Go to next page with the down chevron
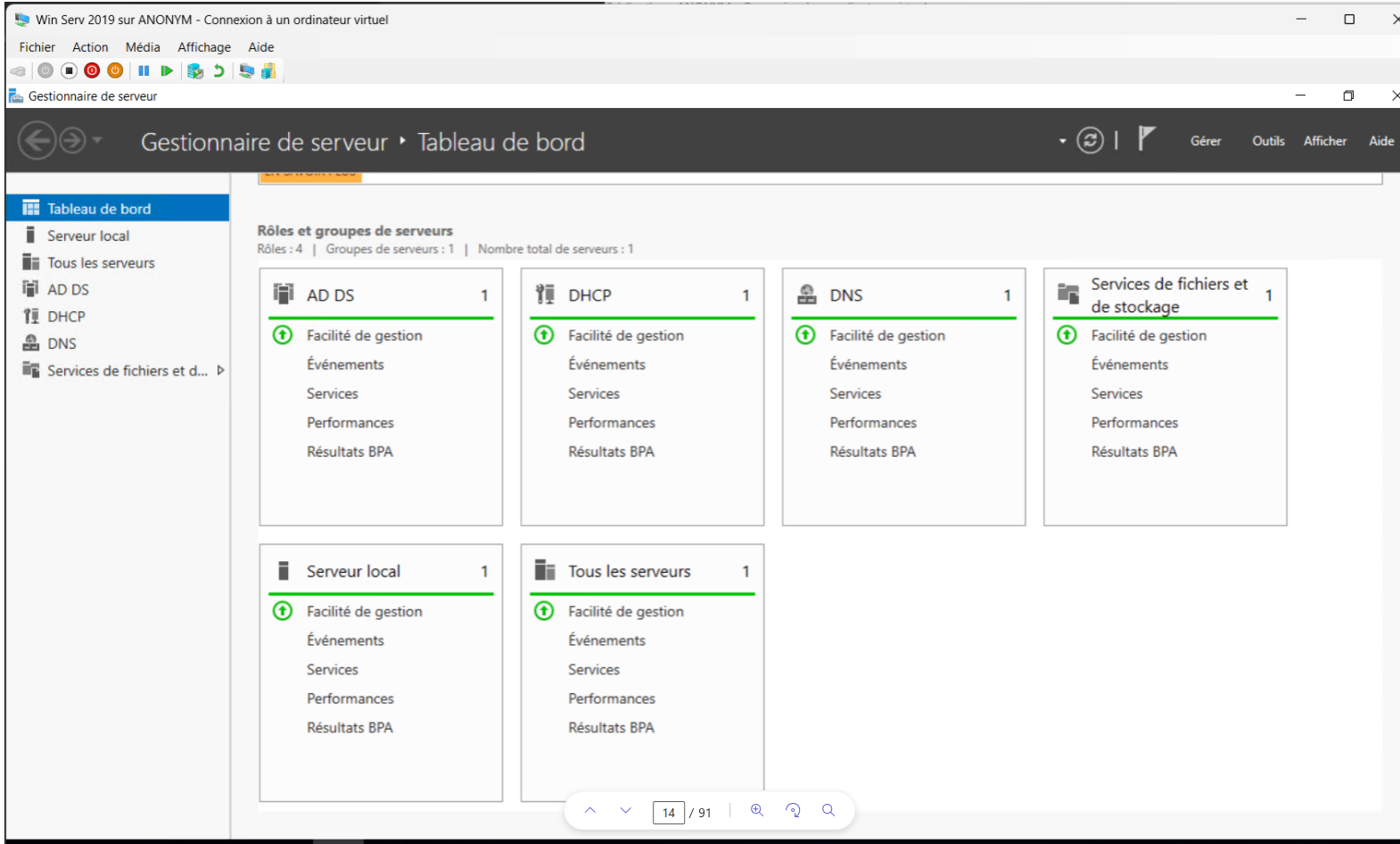The width and height of the screenshot is (1400, 844). click(x=626, y=810)
